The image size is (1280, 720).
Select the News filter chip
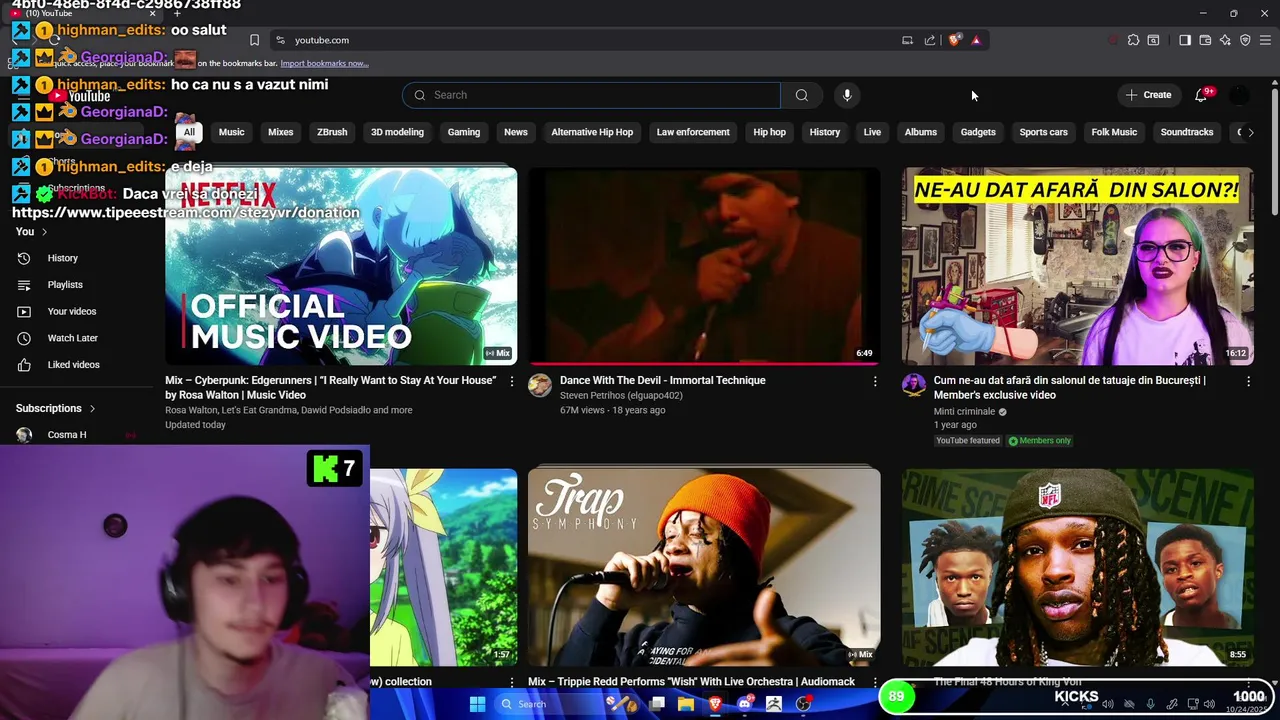point(516,132)
